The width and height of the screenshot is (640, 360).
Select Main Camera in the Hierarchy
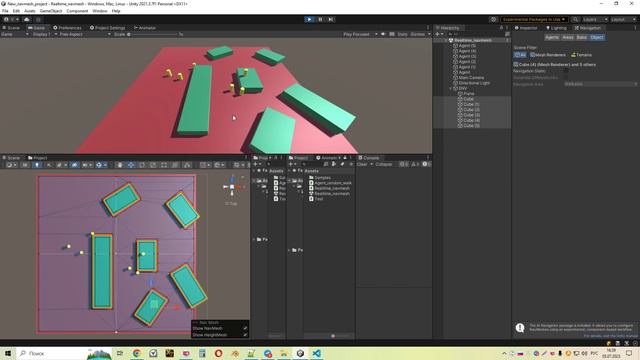coord(471,78)
